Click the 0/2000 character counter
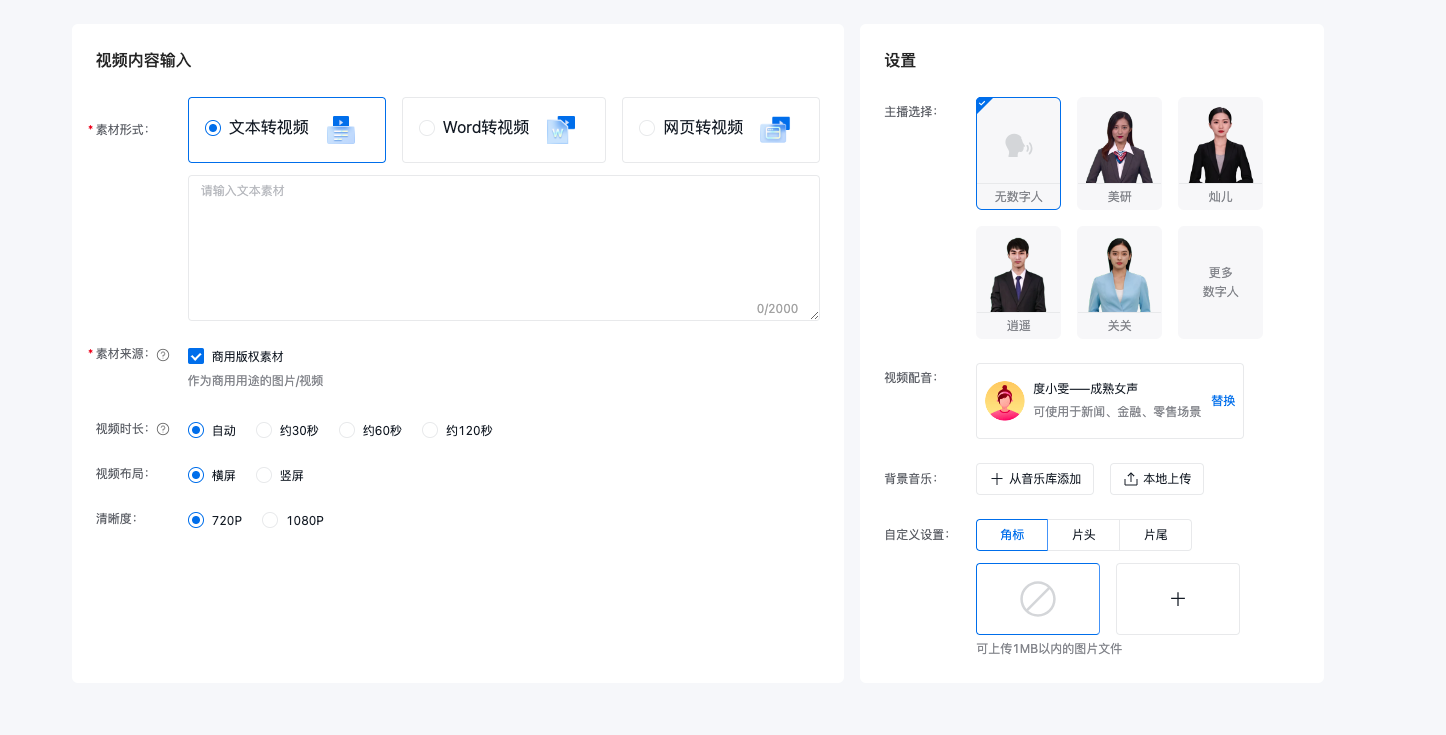Viewport: 1446px width, 735px height. pyautogui.click(x=777, y=309)
